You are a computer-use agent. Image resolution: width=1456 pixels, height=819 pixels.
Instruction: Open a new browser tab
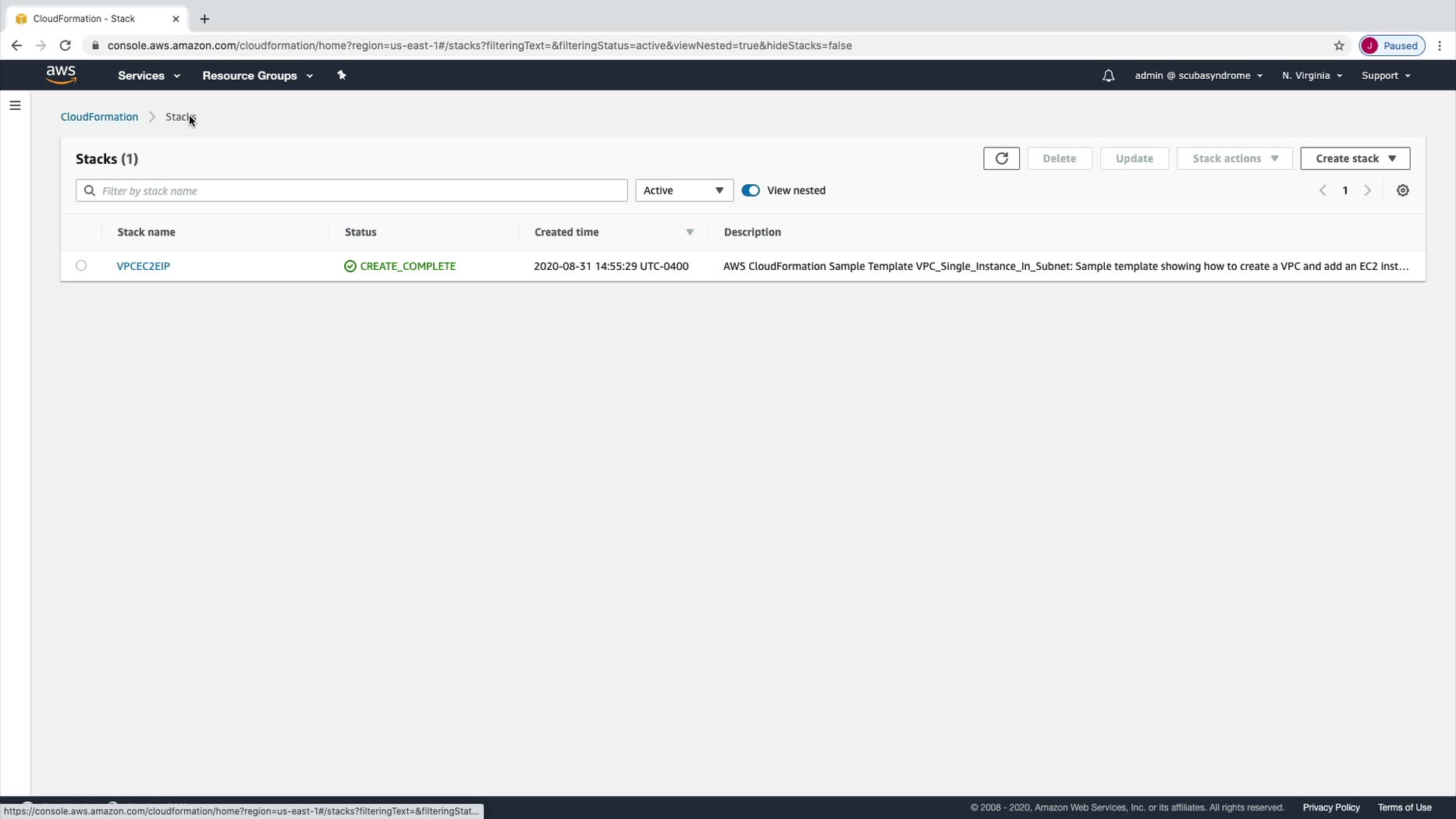tap(204, 19)
